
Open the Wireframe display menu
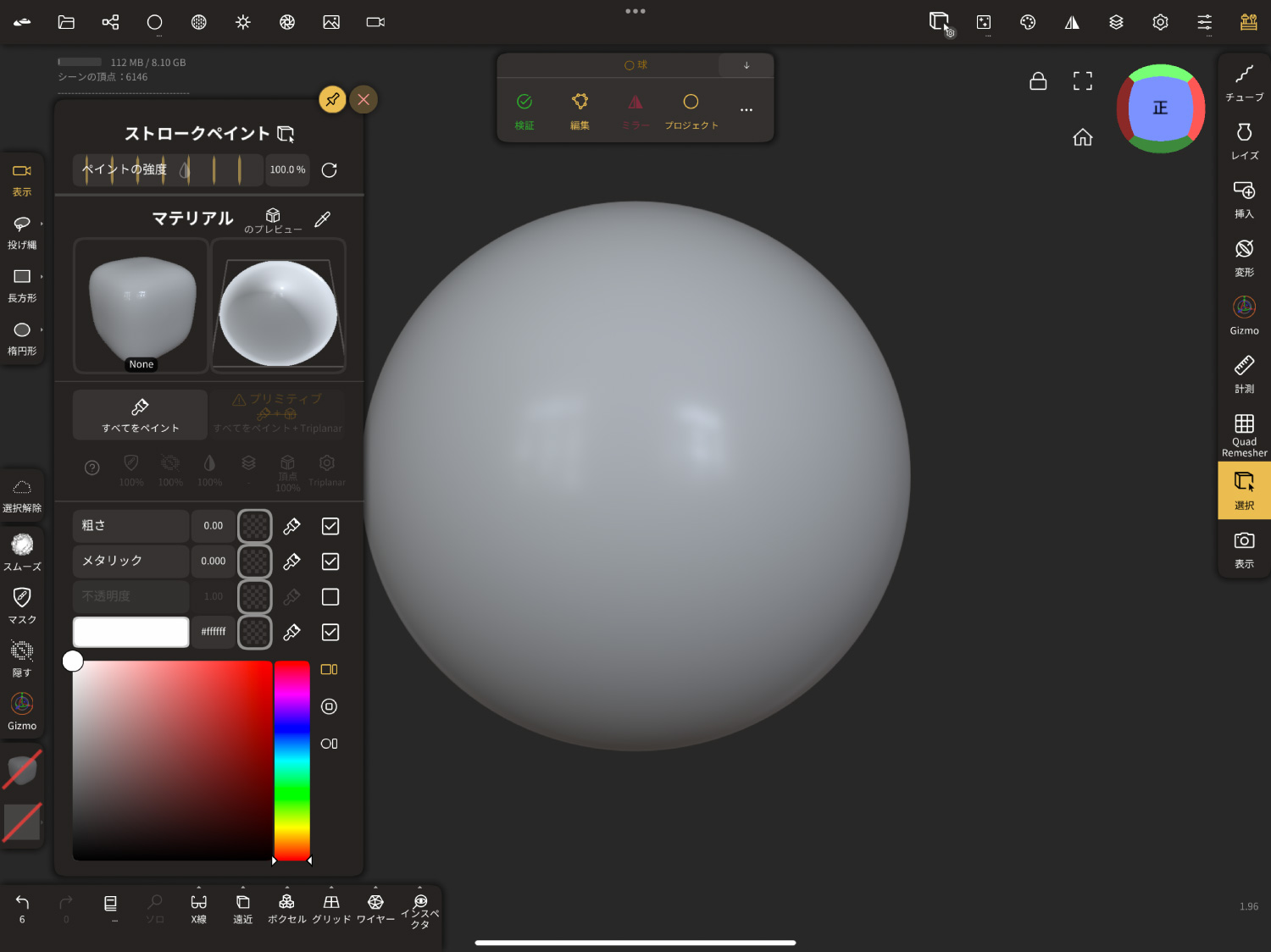(x=375, y=908)
